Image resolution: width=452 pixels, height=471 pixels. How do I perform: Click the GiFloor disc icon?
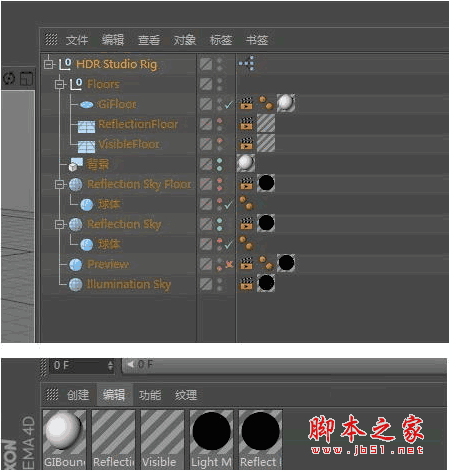pyautogui.click(x=87, y=105)
